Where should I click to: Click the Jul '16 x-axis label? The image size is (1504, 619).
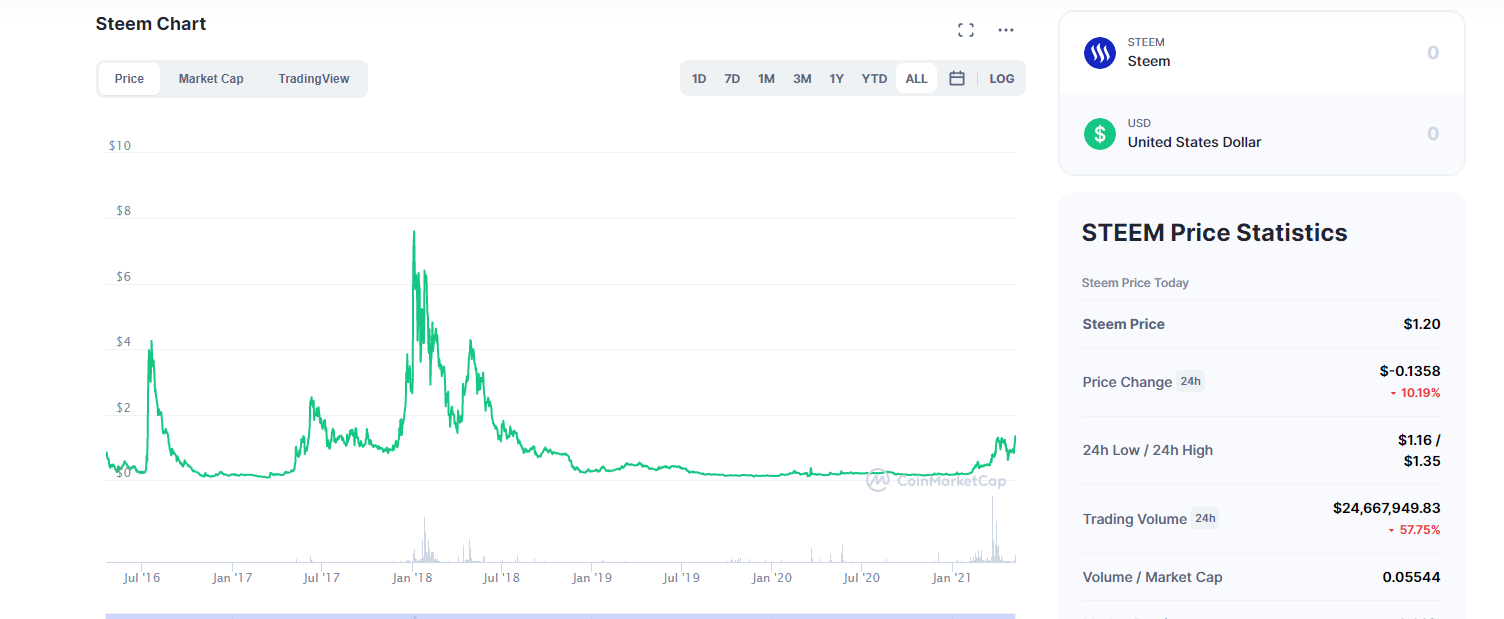click(142, 578)
